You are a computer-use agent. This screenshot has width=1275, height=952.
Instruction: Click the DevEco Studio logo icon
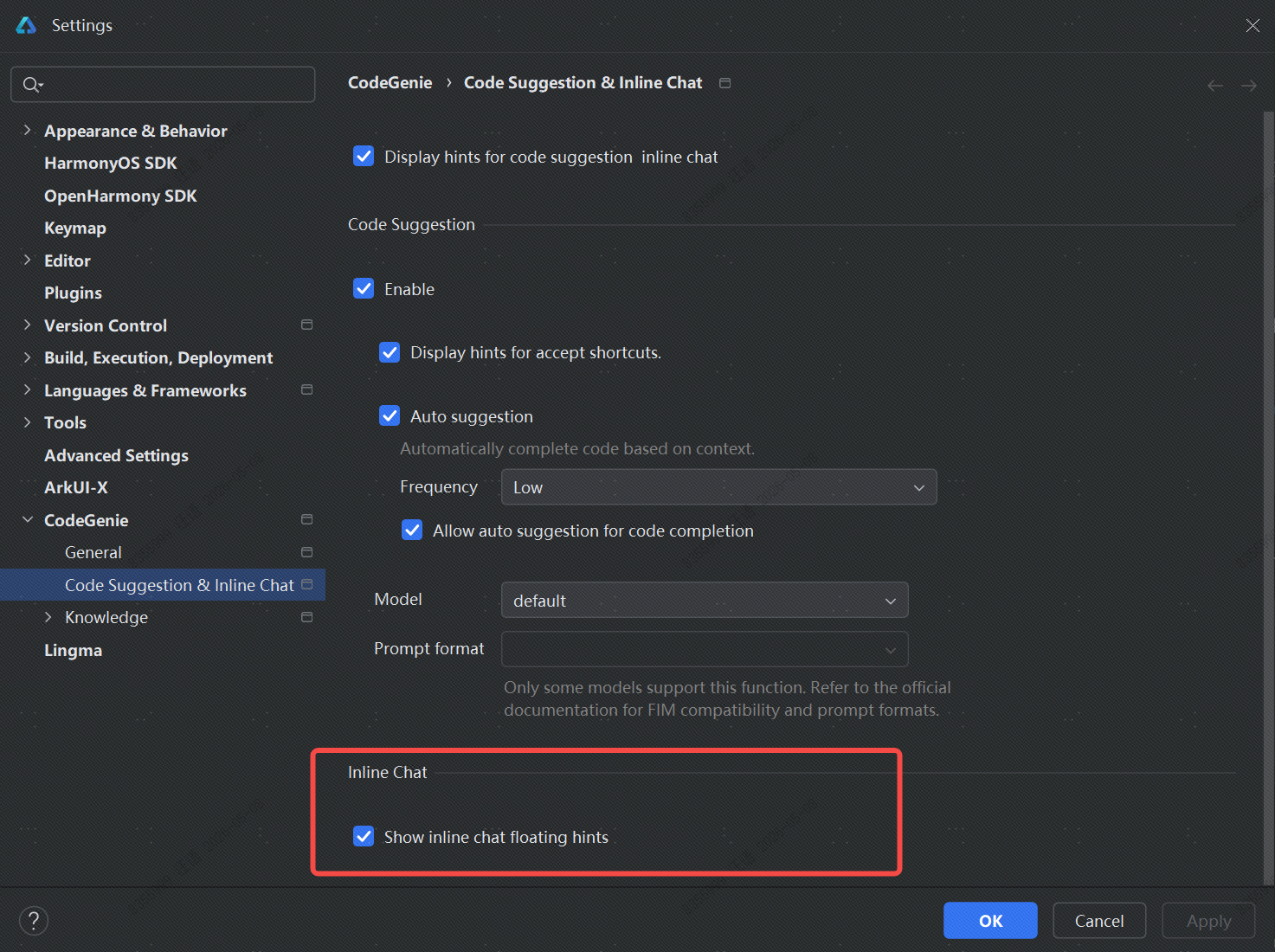click(26, 25)
